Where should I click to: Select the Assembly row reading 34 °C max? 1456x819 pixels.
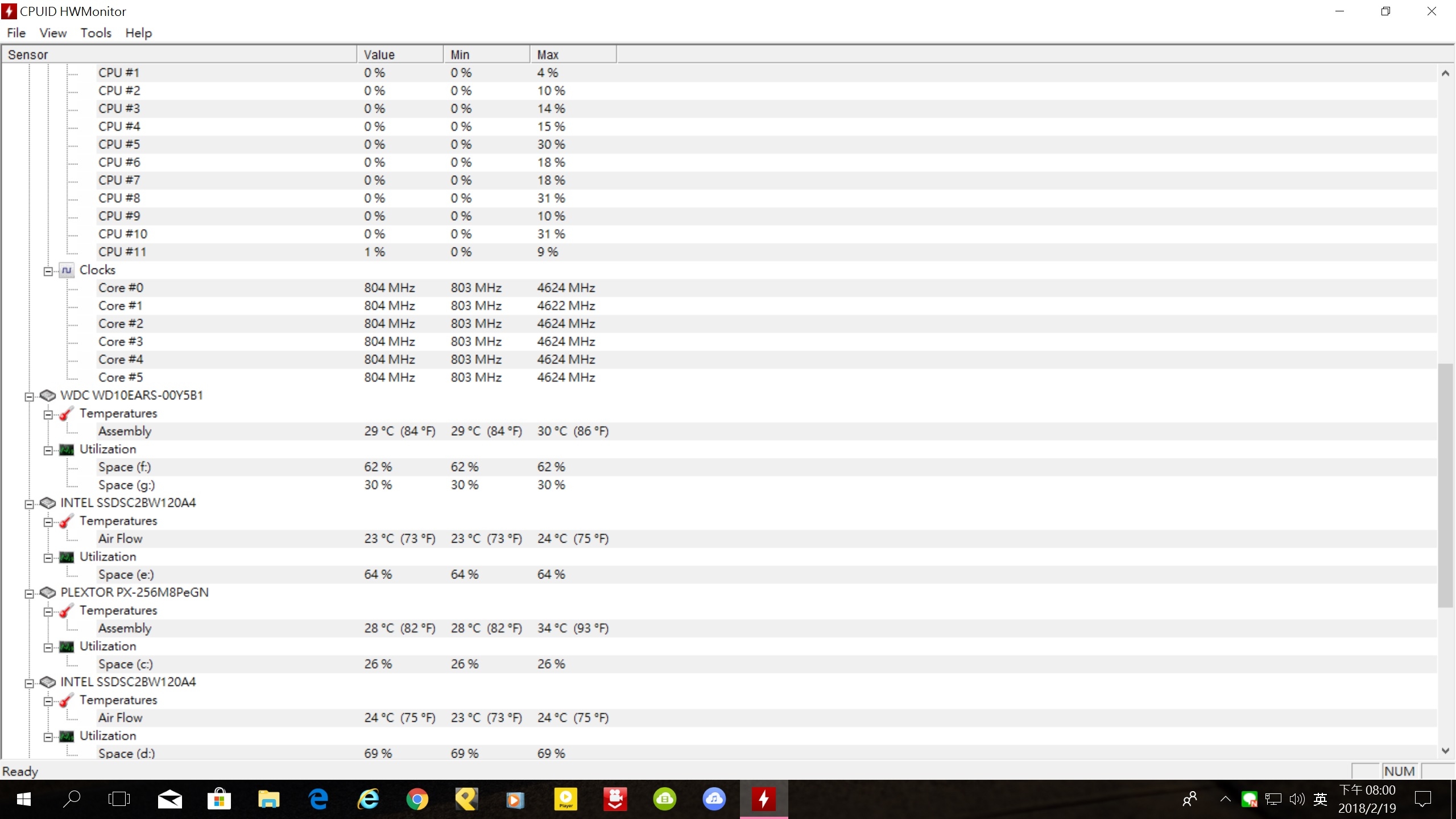(x=767, y=628)
